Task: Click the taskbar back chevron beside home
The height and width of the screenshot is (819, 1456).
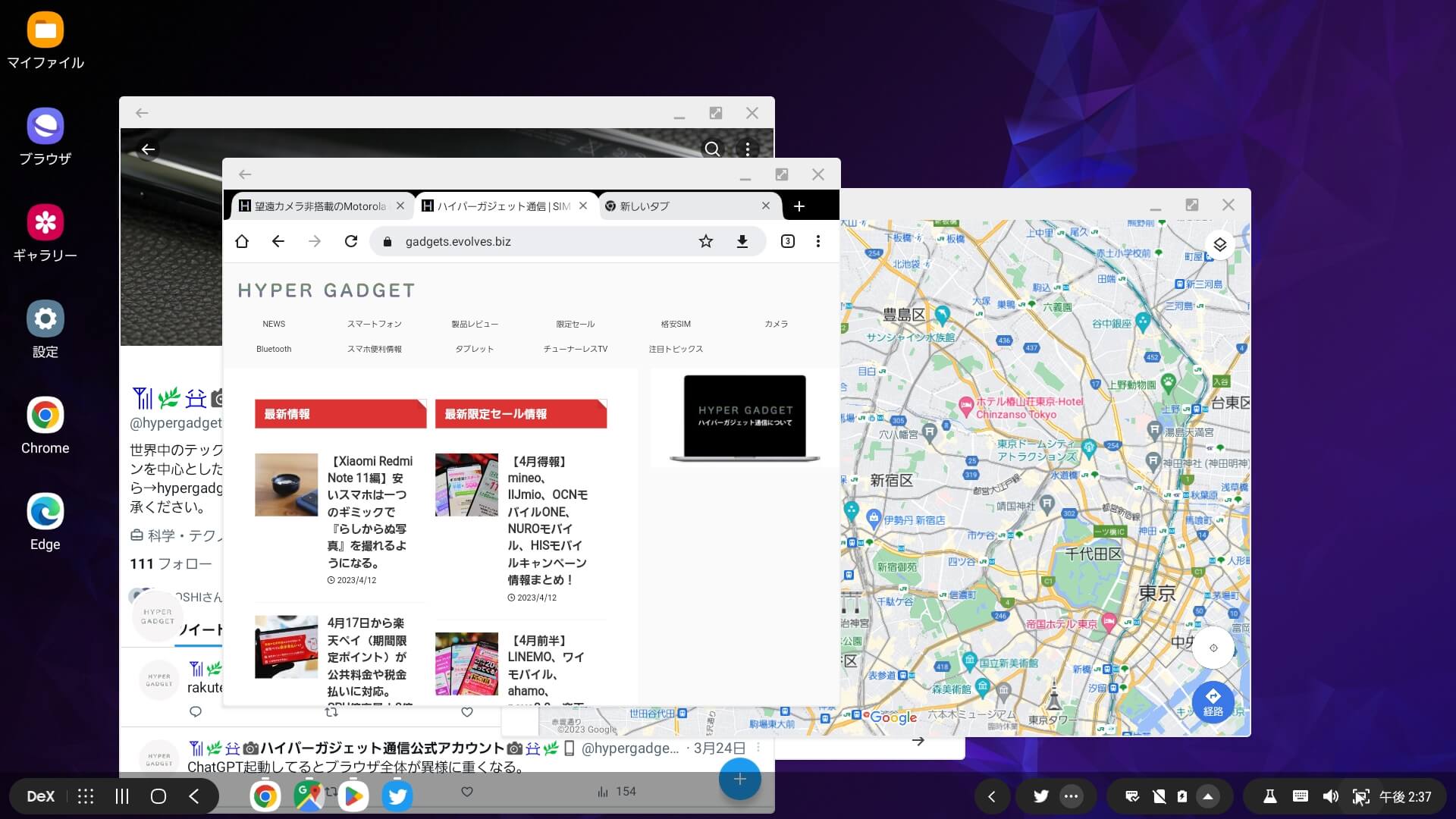Action: [x=195, y=796]
